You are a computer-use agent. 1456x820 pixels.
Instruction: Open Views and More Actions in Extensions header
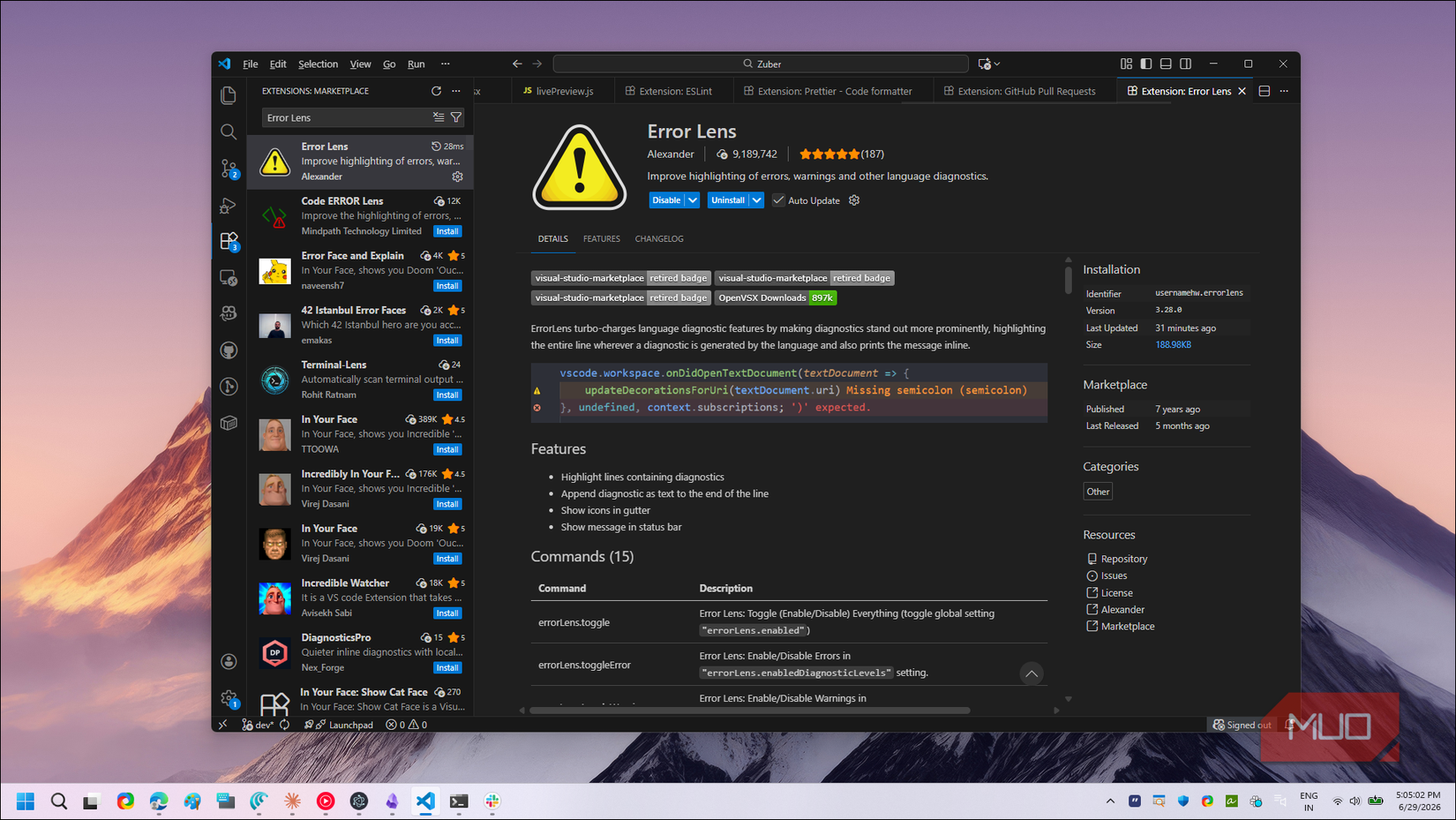pyautogui.click(x=456, y=91)
